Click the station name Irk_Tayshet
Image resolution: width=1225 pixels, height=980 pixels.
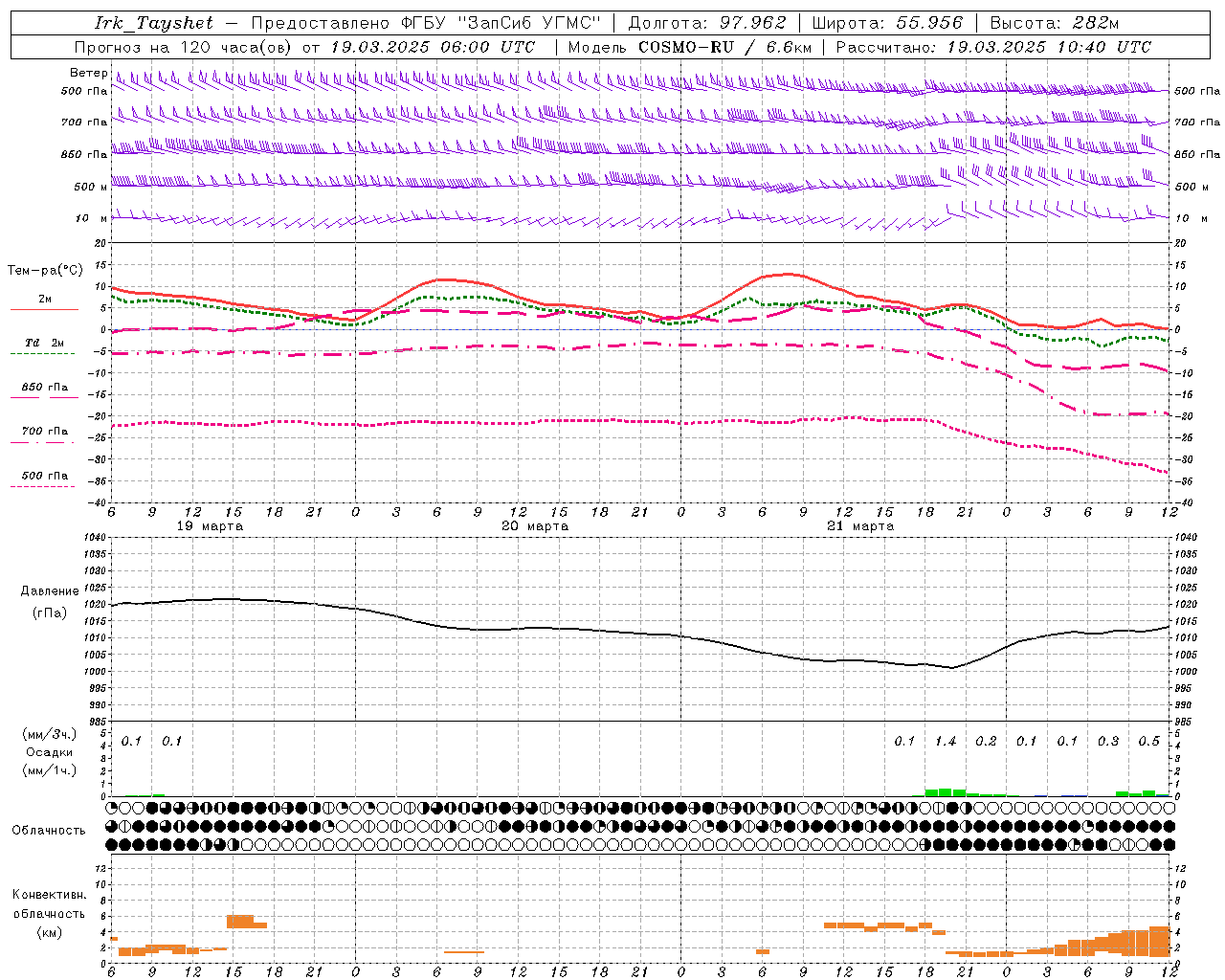pos(154,23)
